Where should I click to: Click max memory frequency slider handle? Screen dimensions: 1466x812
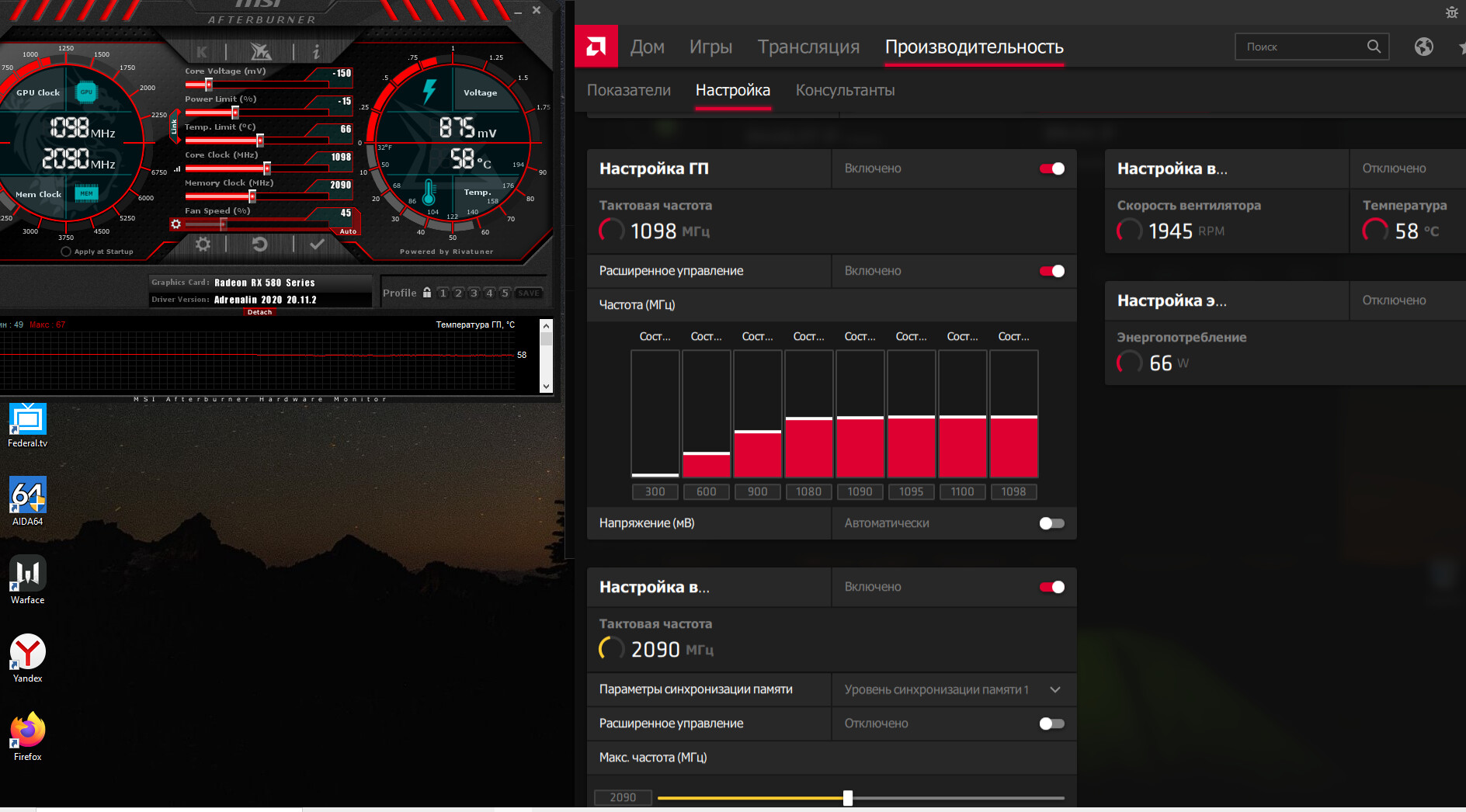coord(848,798)
